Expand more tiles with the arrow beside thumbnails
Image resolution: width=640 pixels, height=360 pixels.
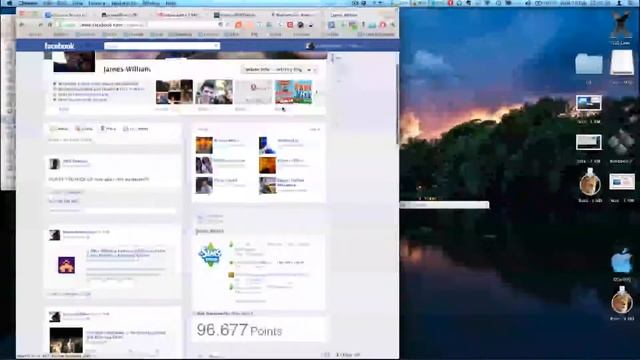click(x=317, y=92)
